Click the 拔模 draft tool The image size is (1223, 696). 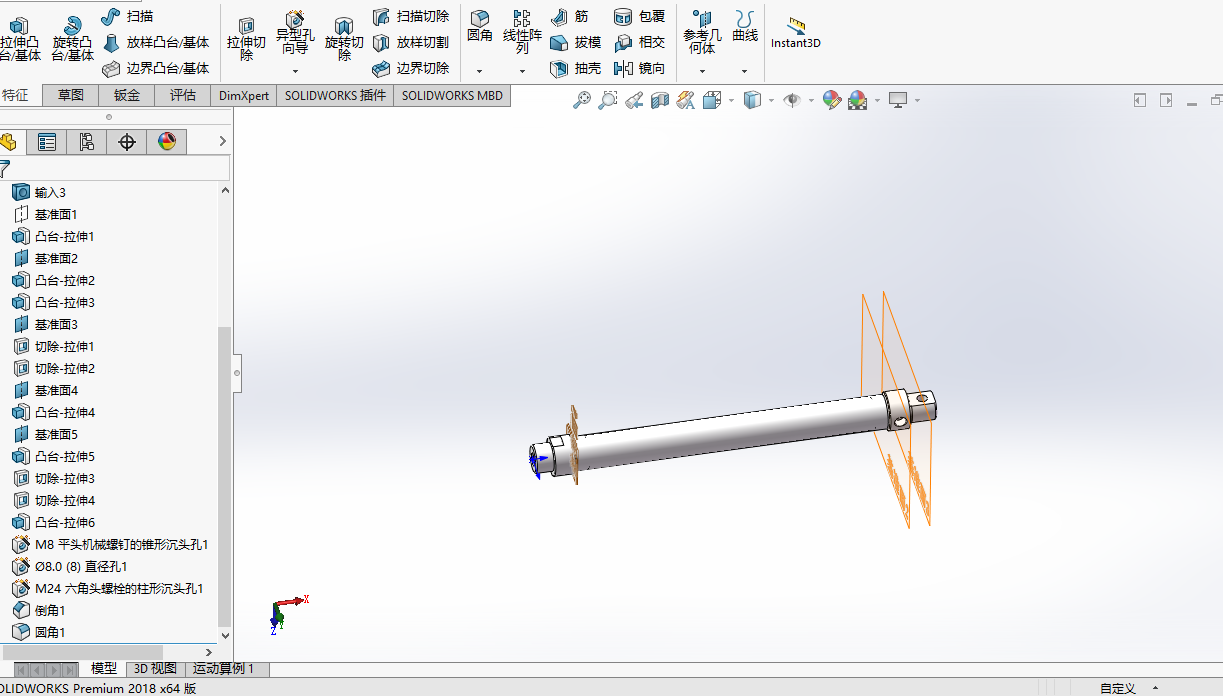pos(576,43)
